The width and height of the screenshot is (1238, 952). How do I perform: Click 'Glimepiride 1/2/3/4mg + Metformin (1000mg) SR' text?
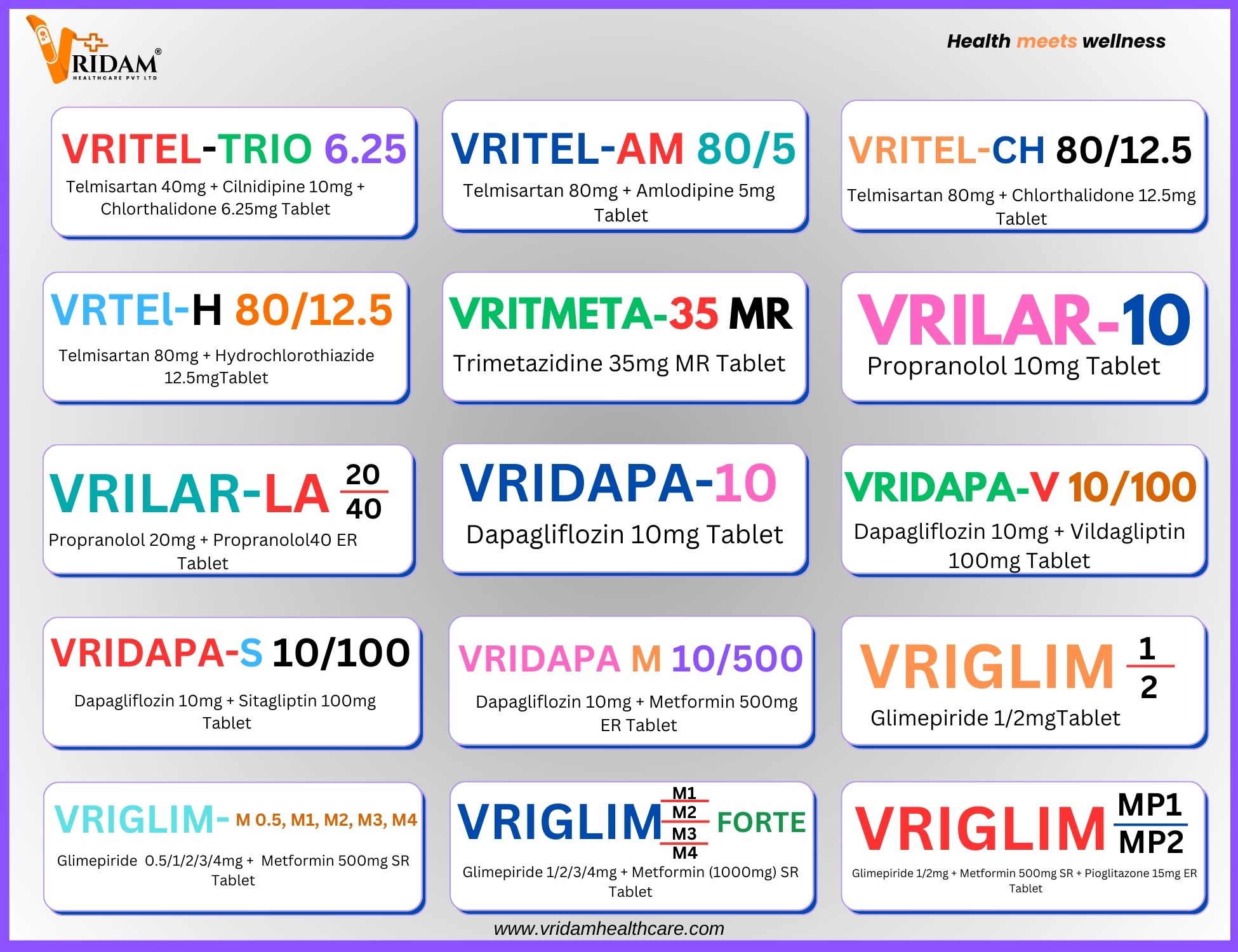click(630, 872)
